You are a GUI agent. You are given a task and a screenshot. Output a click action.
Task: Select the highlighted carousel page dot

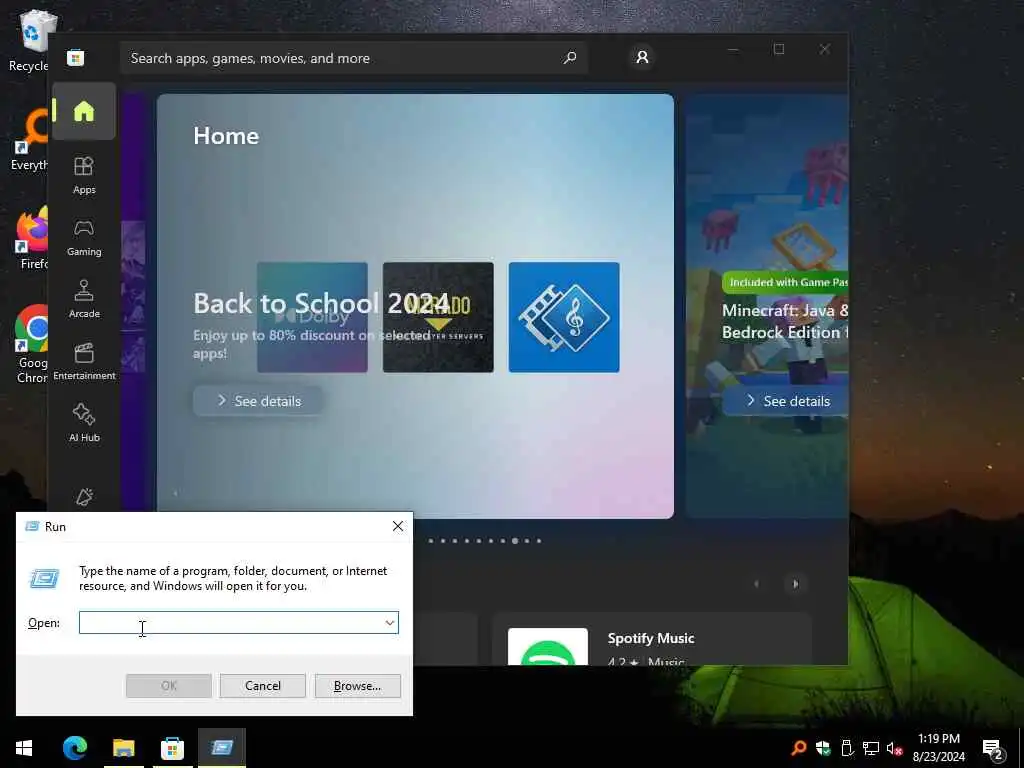(515, 541)
